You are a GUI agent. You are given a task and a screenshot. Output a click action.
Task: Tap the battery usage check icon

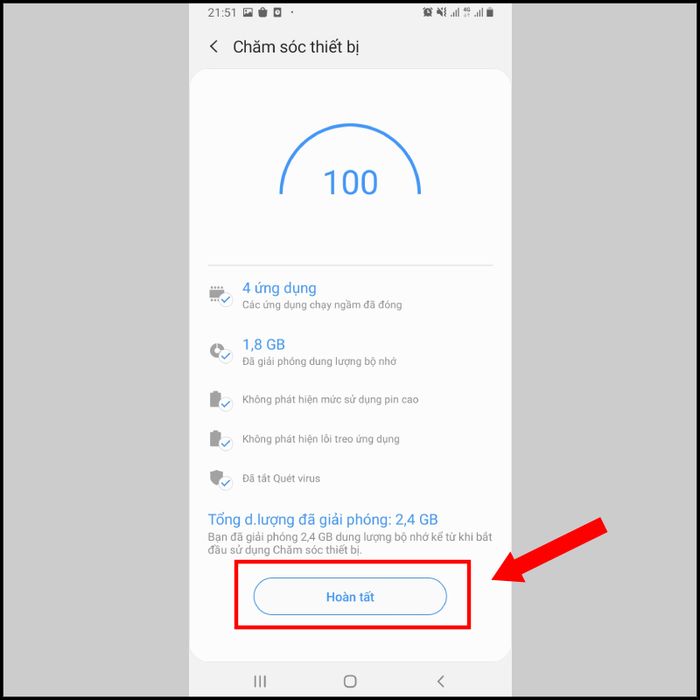click(x=221, y=400)
